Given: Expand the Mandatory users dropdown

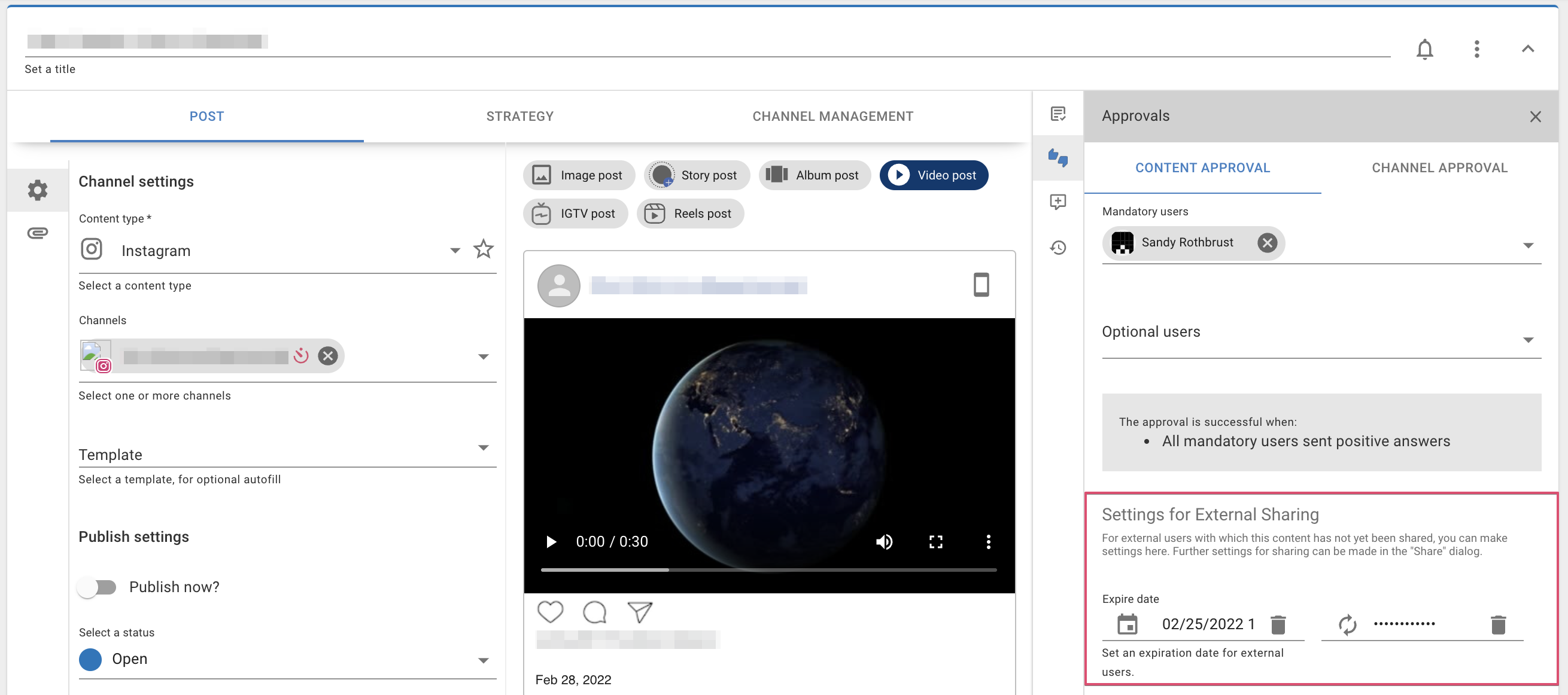Looking at the screenshot, I should (x=1528, y=245).
